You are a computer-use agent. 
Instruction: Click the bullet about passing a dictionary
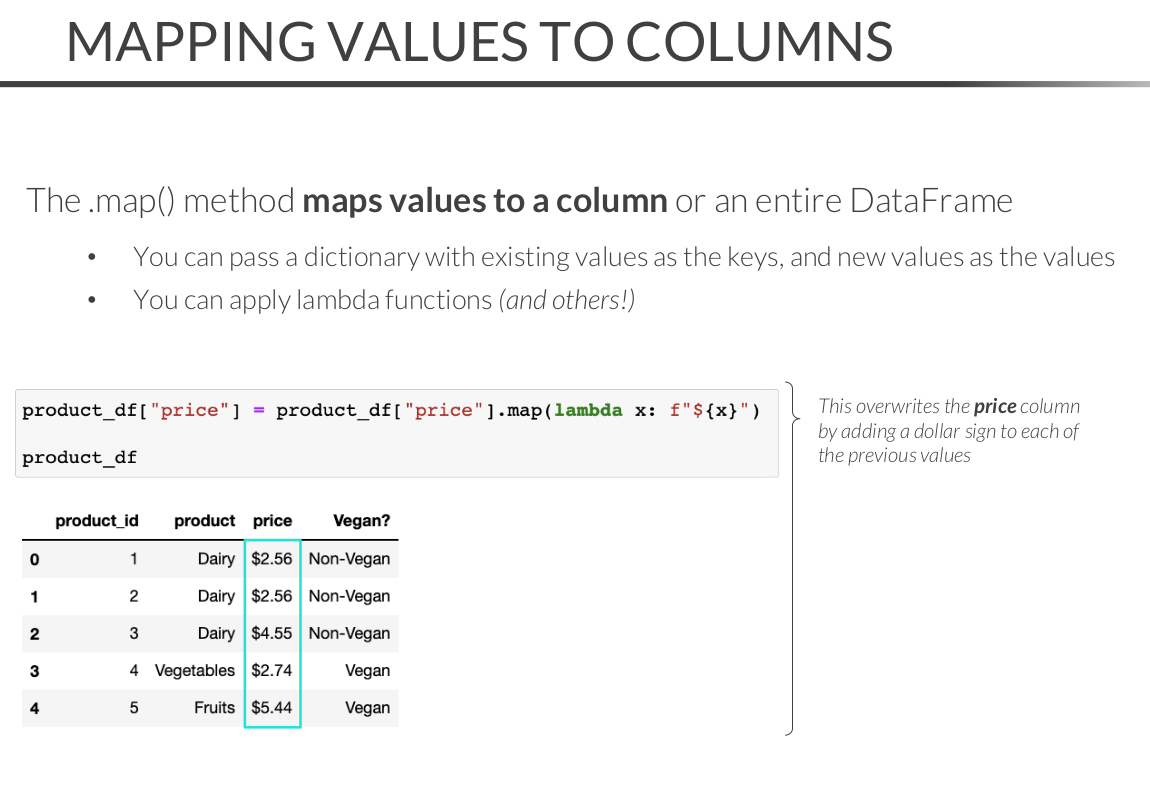point(623,257)
